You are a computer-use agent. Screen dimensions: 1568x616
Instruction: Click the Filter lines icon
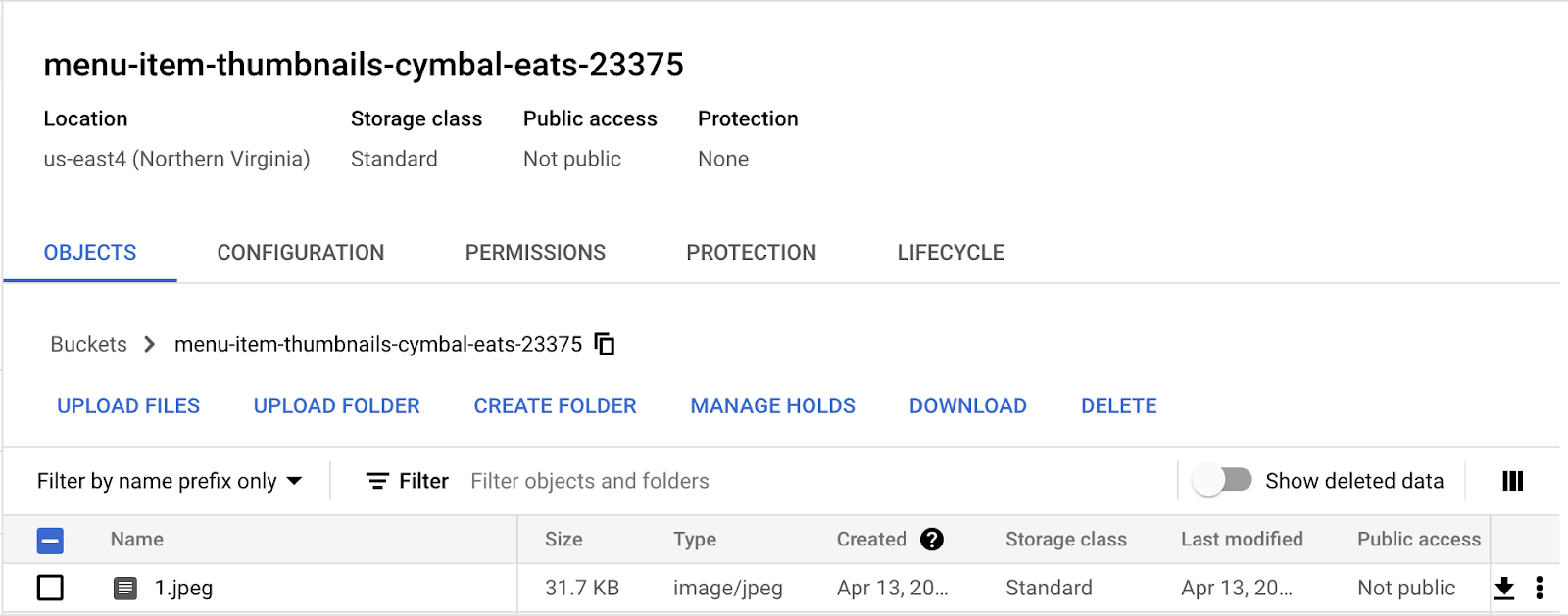click(377, 481)
